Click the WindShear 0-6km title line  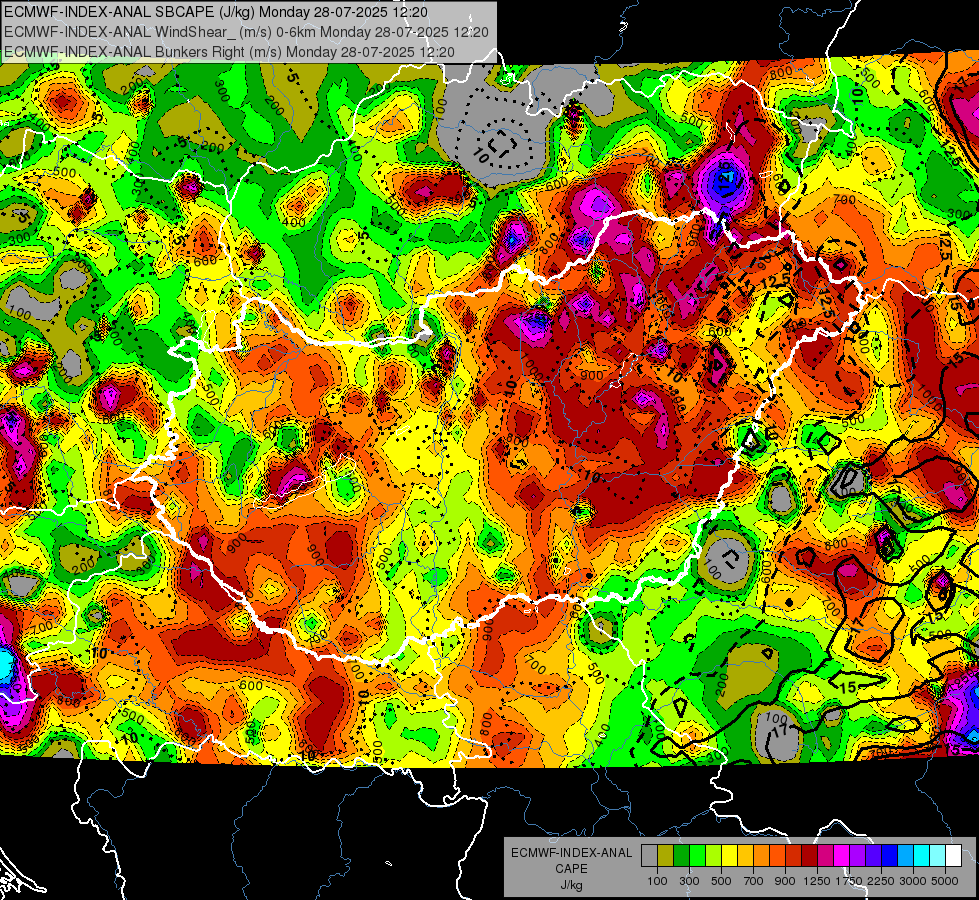[246, 32]
